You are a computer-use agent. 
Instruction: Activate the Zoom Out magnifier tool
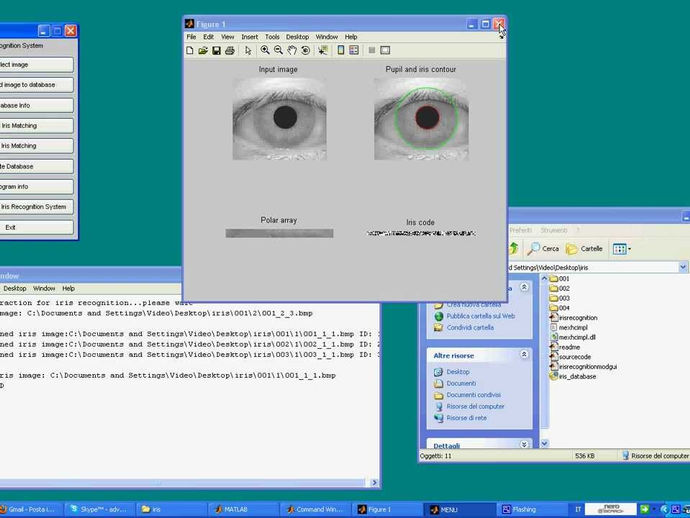tap(278, 50)
